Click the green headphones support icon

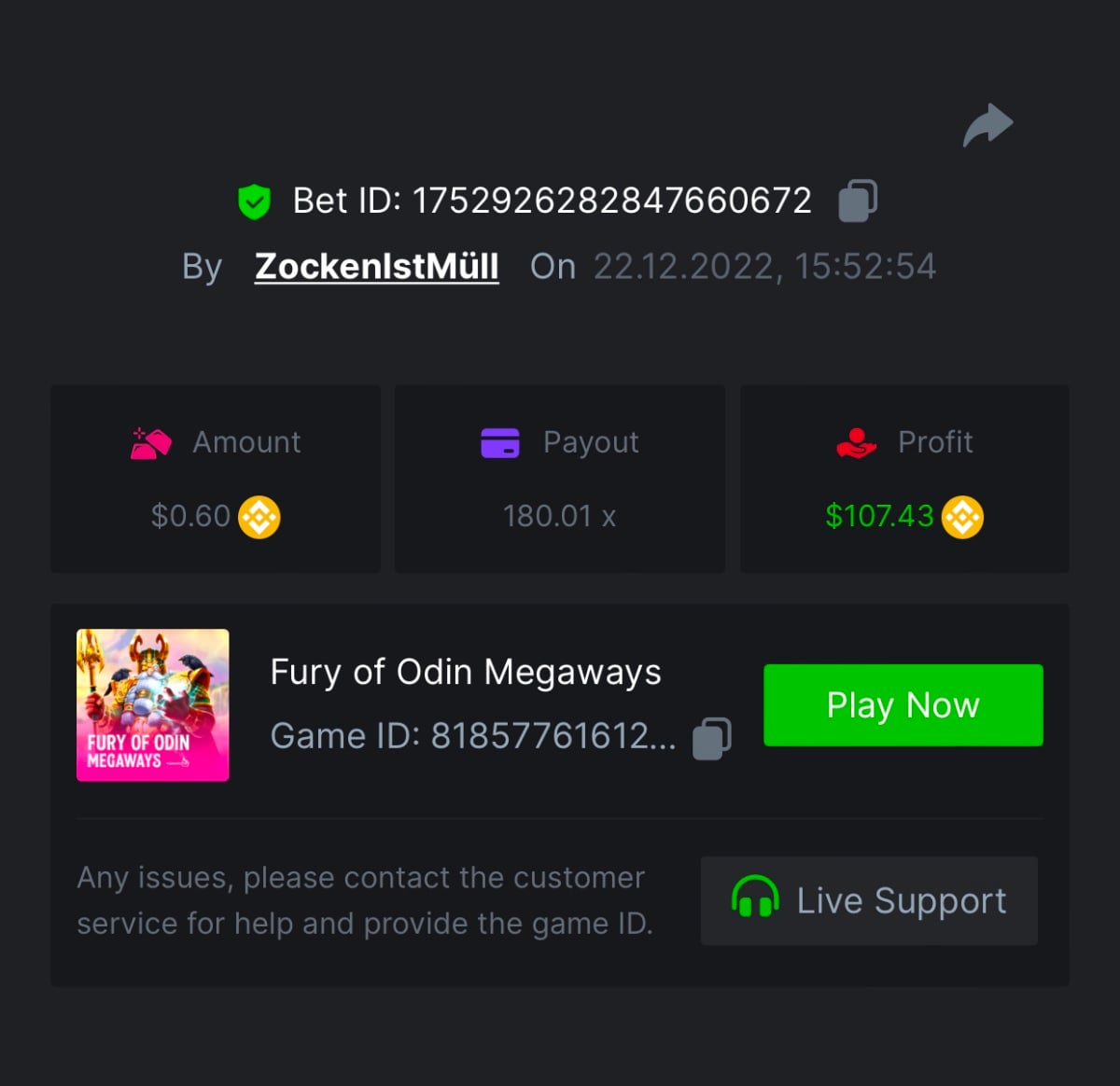click(x=755, y=899)
